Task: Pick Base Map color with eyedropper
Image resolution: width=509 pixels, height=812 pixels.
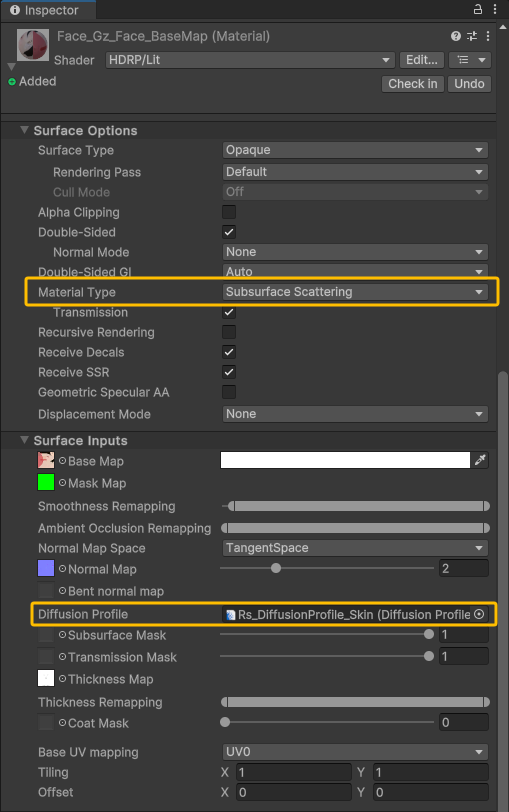Action: [480, 460]
